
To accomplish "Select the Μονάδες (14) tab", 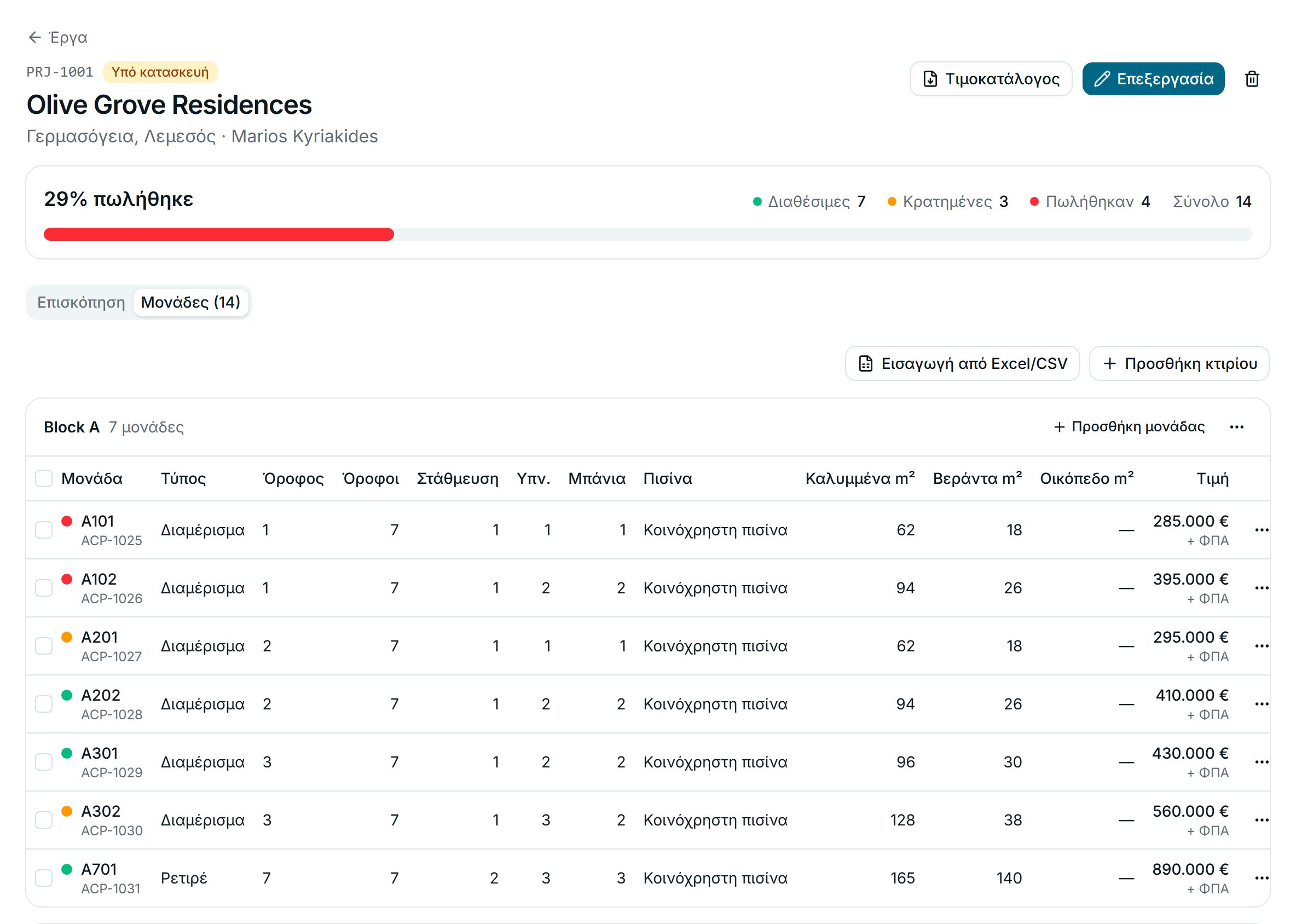I will click(190, 302).
